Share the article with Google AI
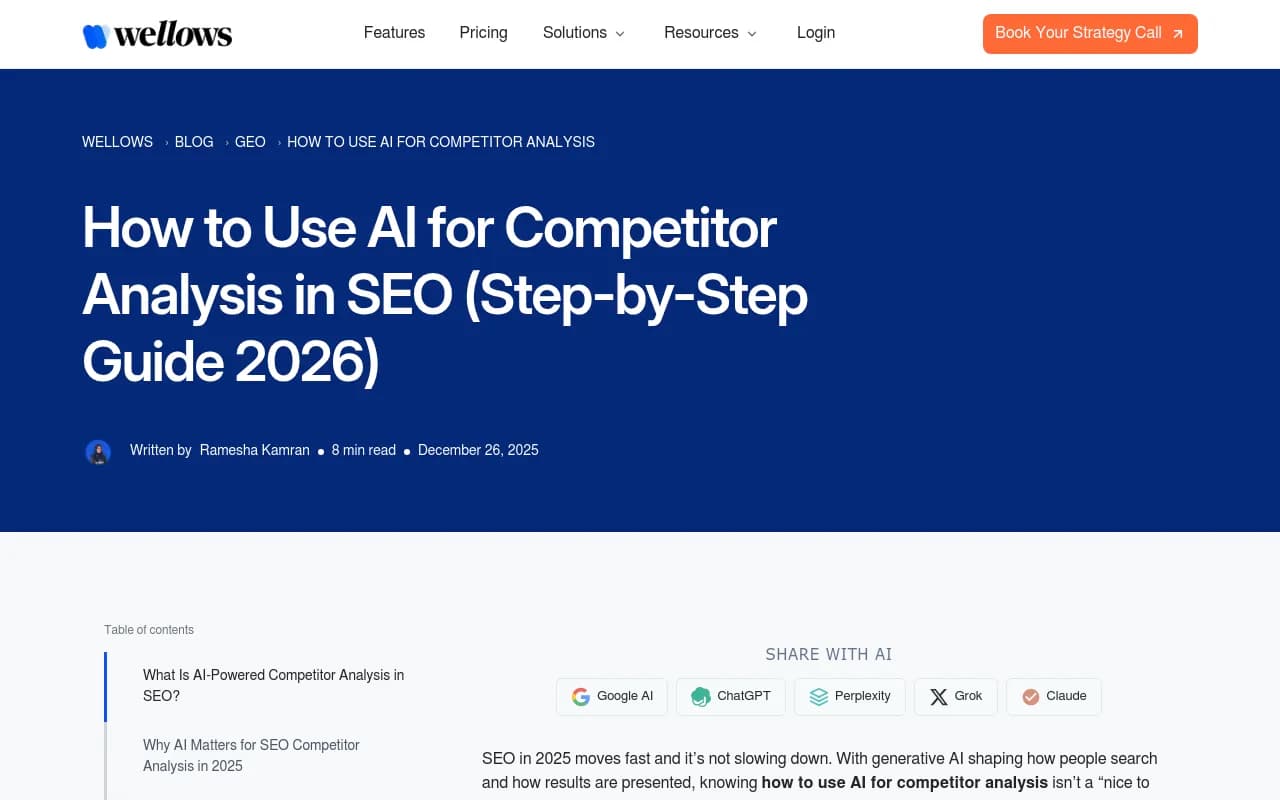 tap(611, 696)
